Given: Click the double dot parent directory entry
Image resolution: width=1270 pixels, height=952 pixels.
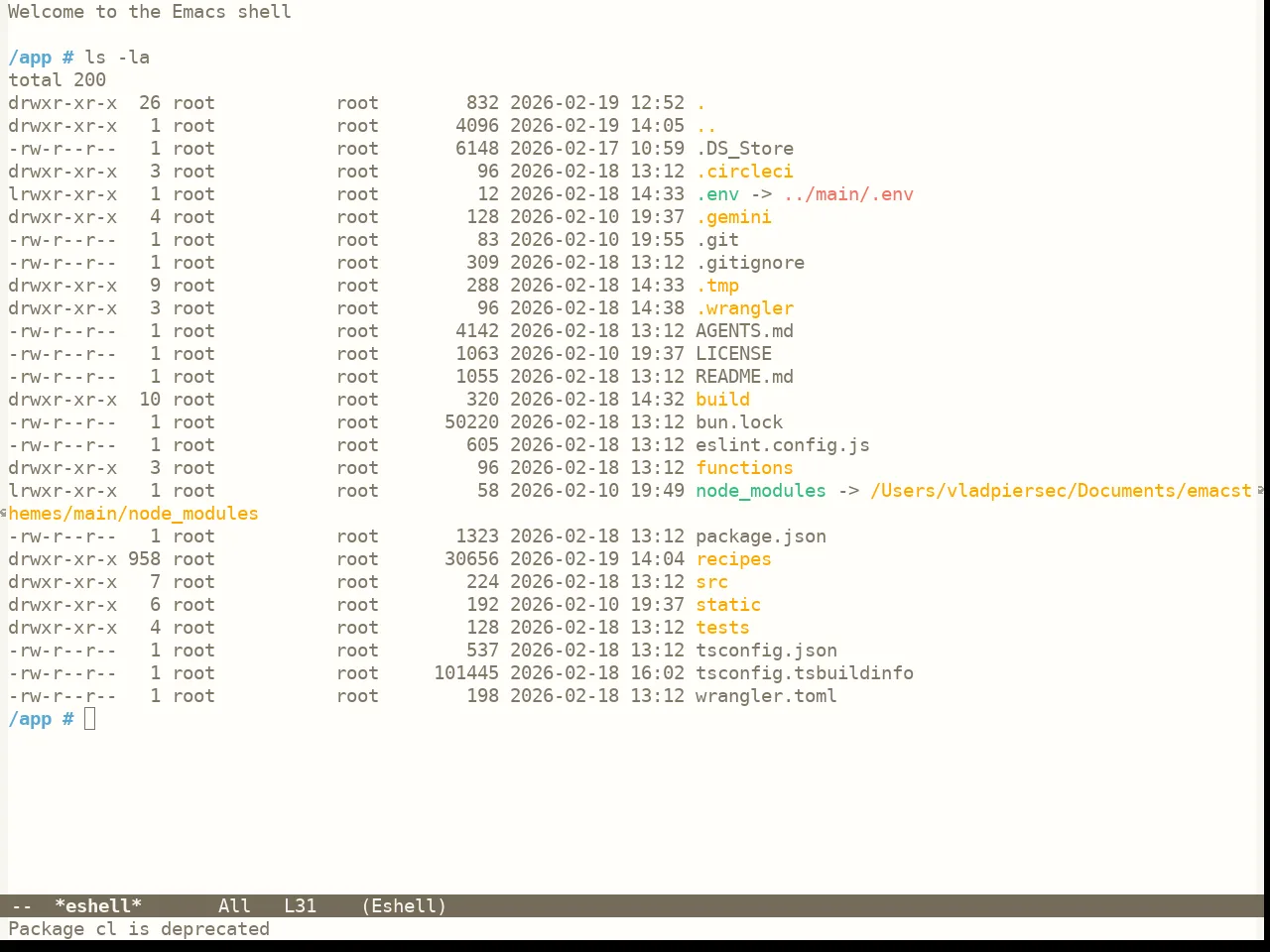Looking at the screenshot, I should 706,126.
